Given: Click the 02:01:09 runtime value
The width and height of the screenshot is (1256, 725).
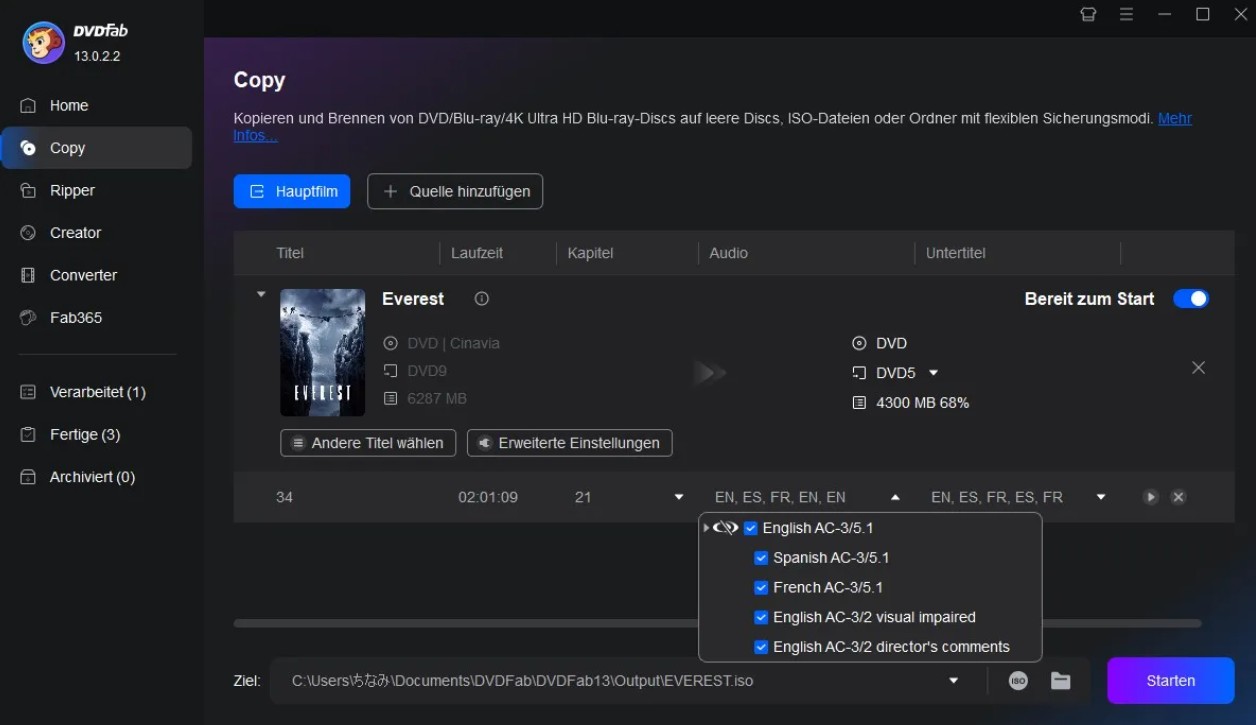Looking at the screenshot, I should tap(488, 497).
